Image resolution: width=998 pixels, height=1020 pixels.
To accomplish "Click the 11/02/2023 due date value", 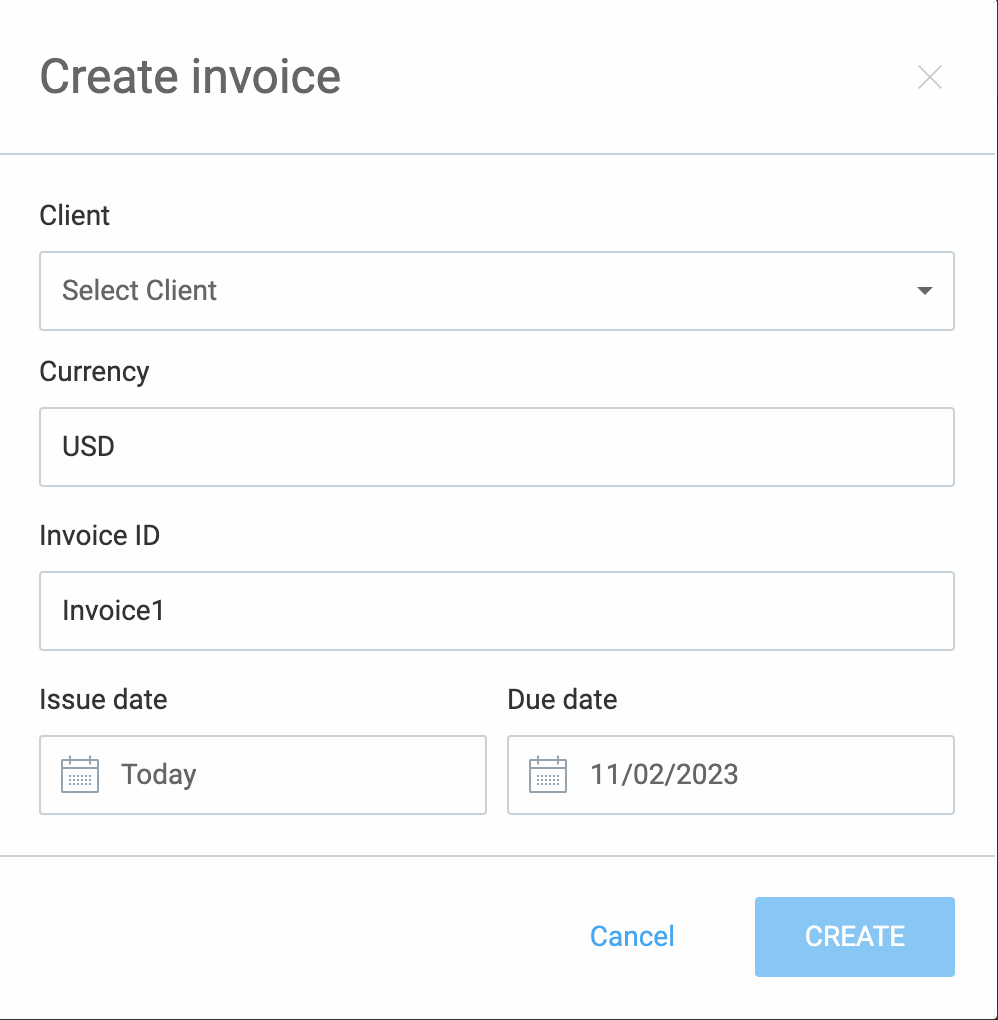I will point(664,775).
